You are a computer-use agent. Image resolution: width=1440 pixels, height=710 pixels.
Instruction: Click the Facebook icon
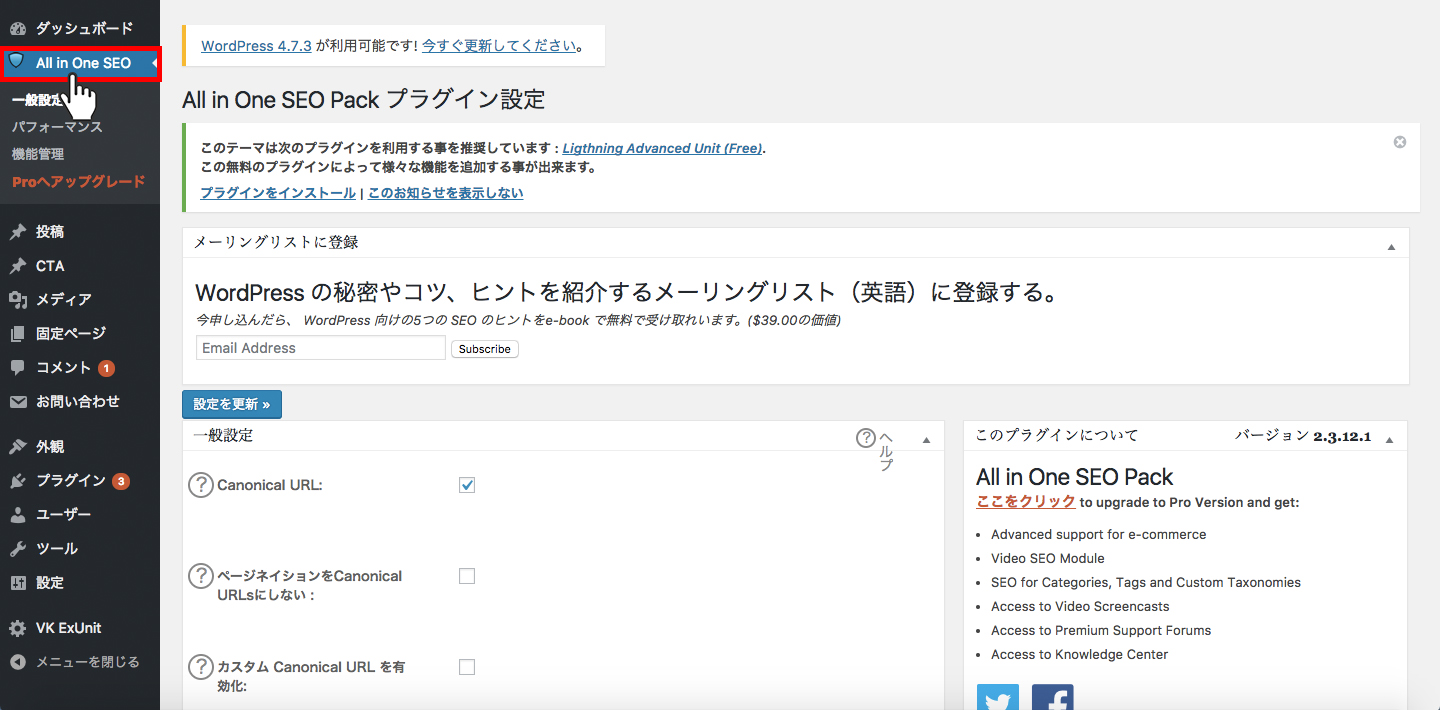coord(1052,697)
